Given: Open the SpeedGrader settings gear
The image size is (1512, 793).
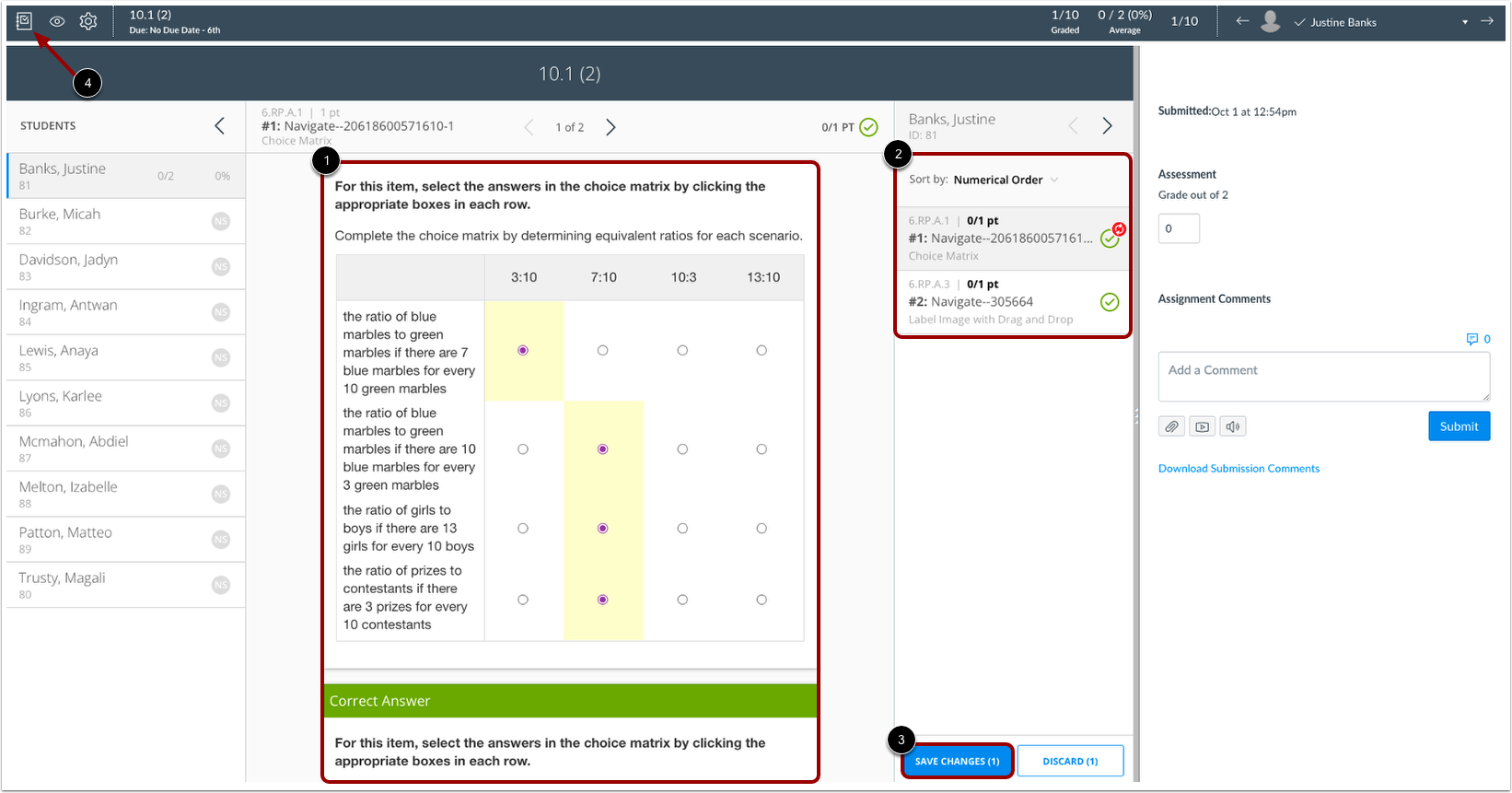Looking at the screenshot, I should [x=88, y=21].
